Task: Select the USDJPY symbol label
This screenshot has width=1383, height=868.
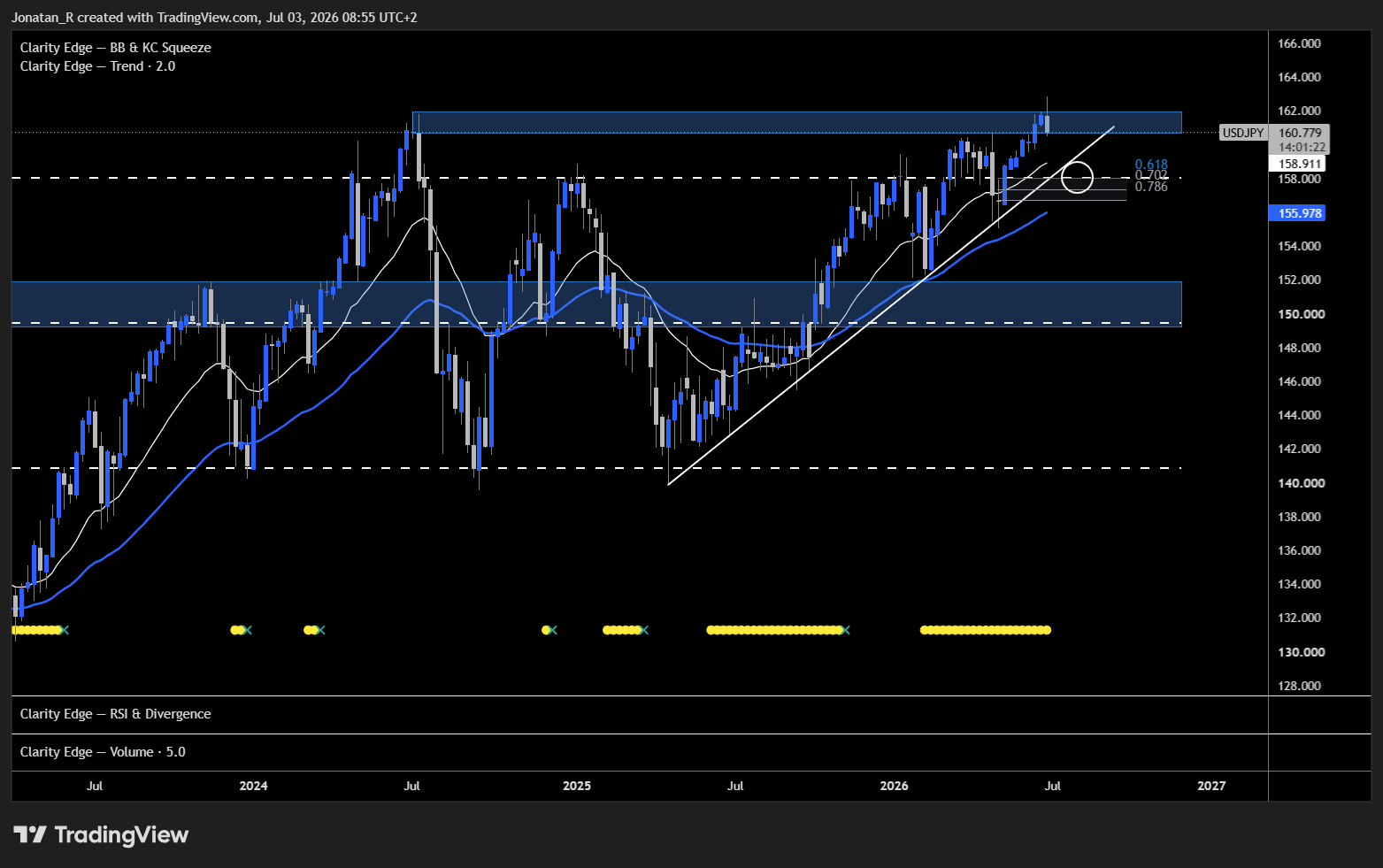Action: pyautogui.click(x=1243, y=133)
